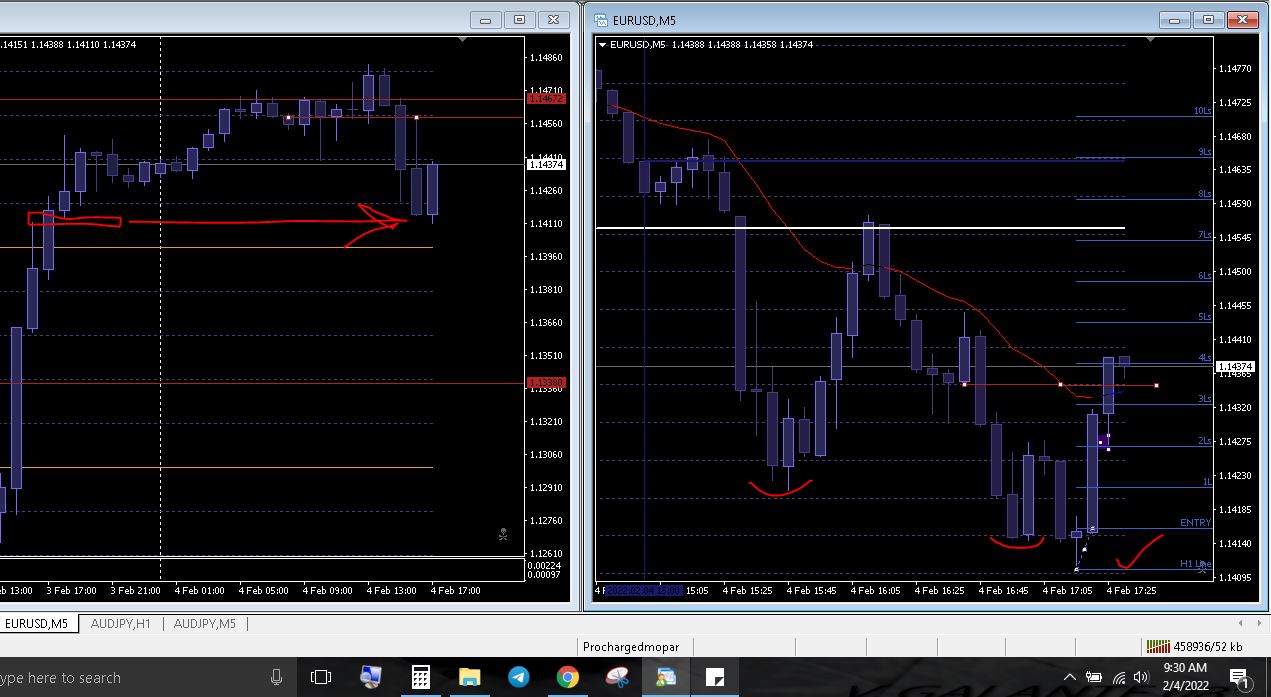Open the Snipping Tool taskbar icon
The height and width of the screenshot is (697, 1271).
pyautogui.click(x=616, y=677)
